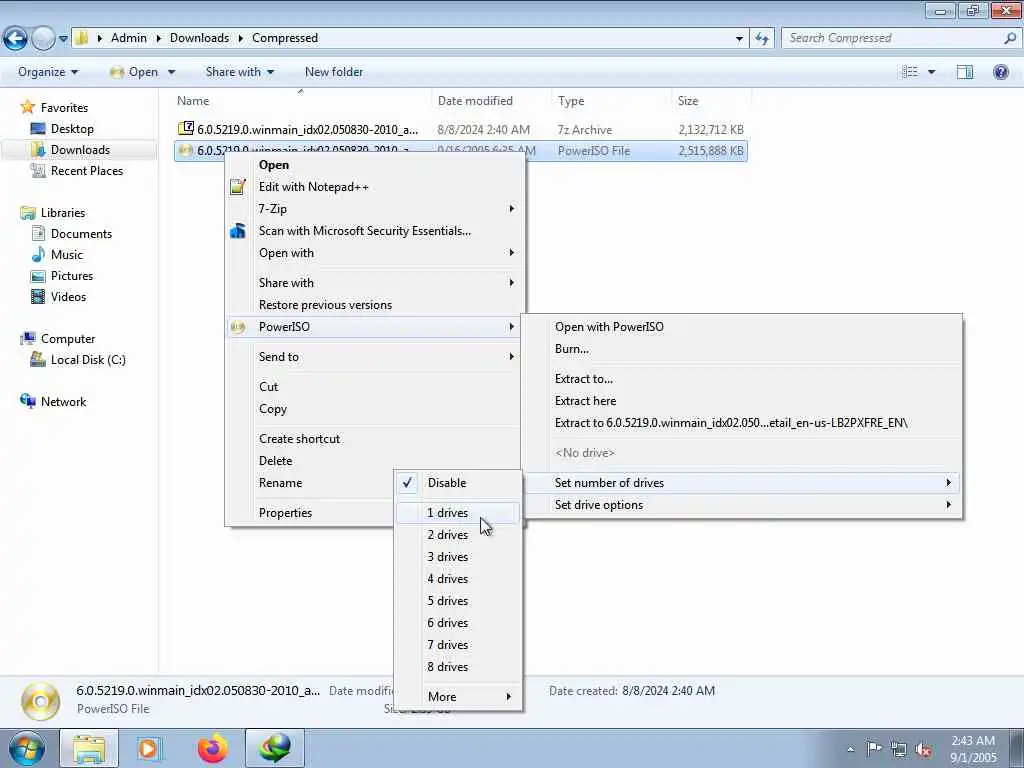The width and height of the screenshot is (1024, 768).
Task: Open Properties from the context menu
Action: 310,513
